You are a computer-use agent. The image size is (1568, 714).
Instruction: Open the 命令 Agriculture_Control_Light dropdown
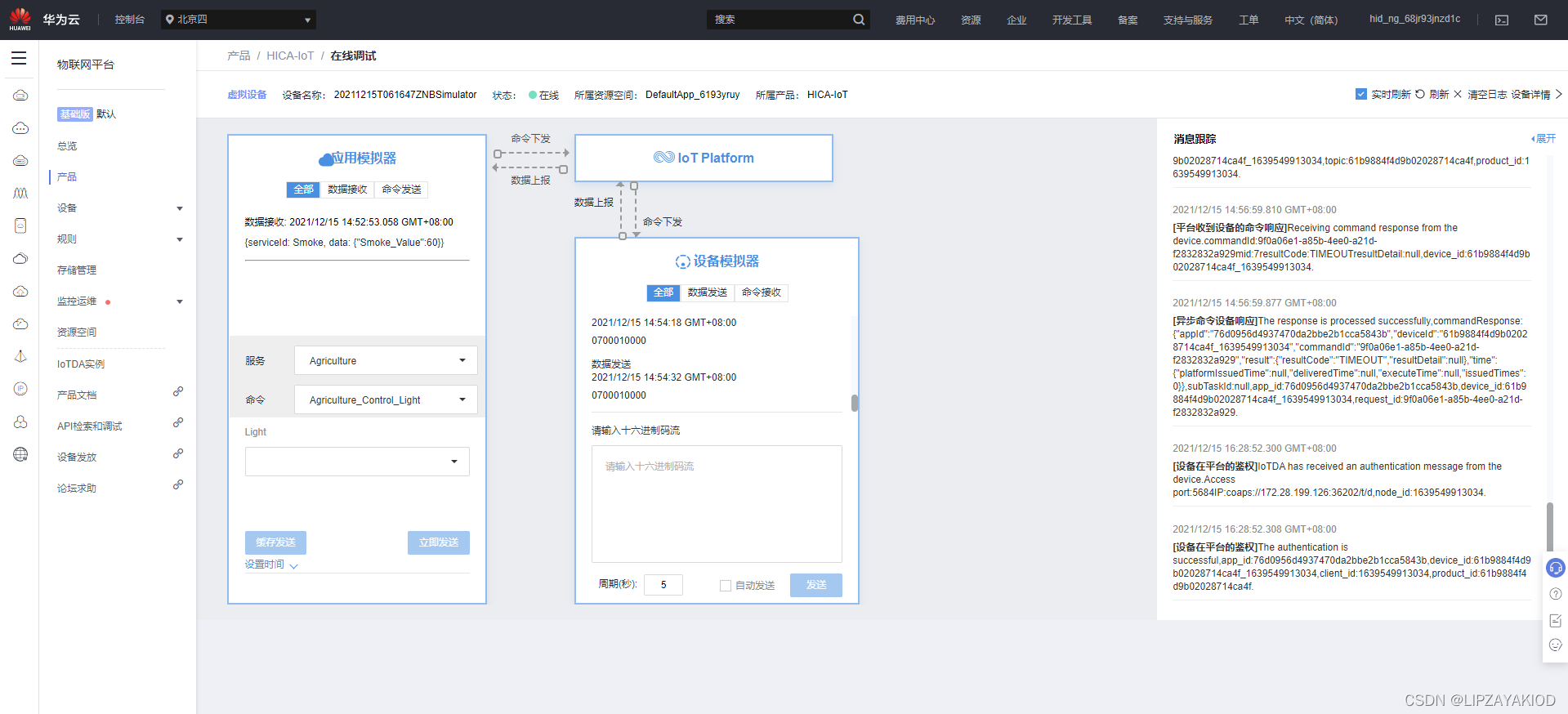pyautogui.click(x=386, y=399)
